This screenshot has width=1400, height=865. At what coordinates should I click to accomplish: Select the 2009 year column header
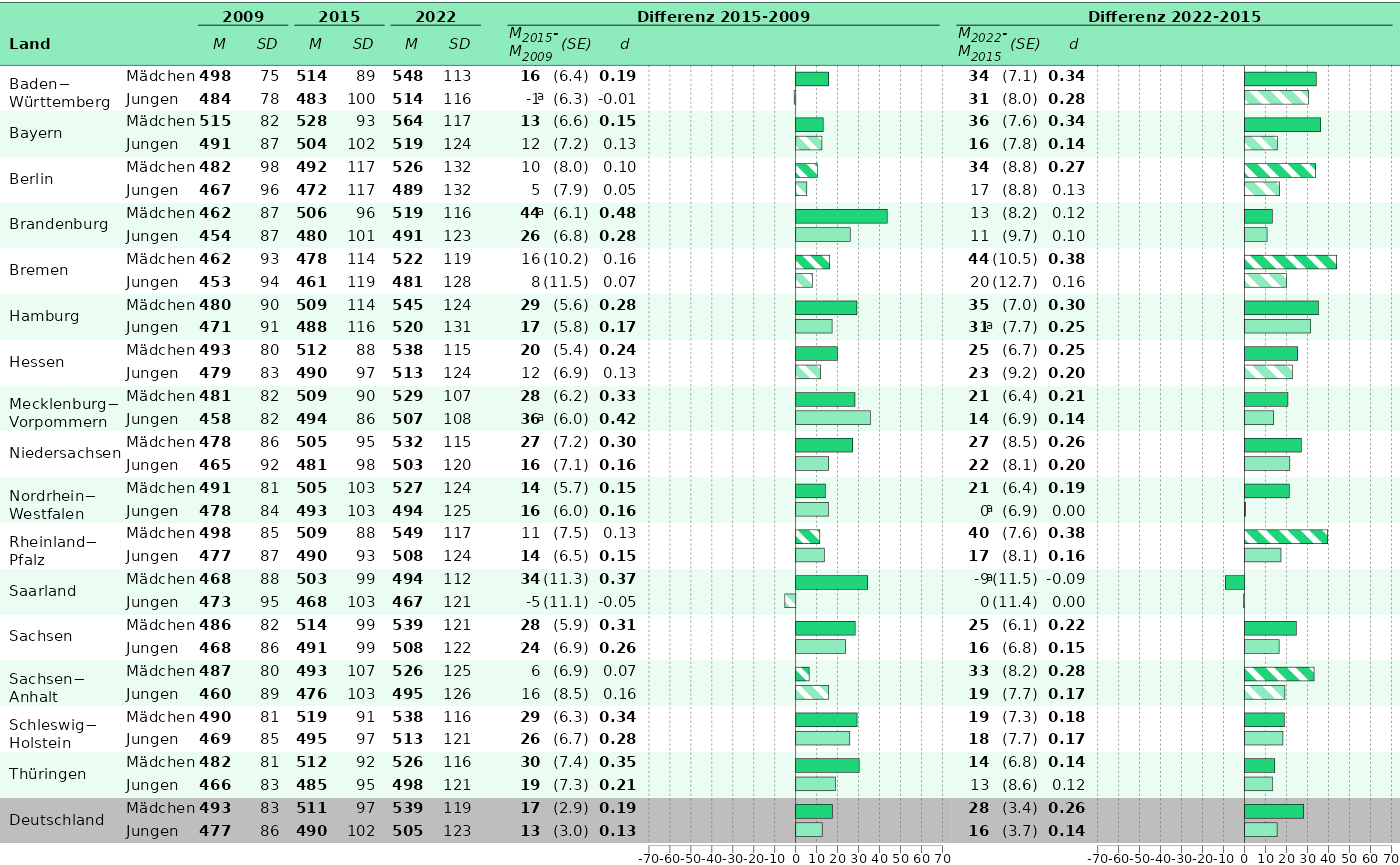tap(243, 17)
